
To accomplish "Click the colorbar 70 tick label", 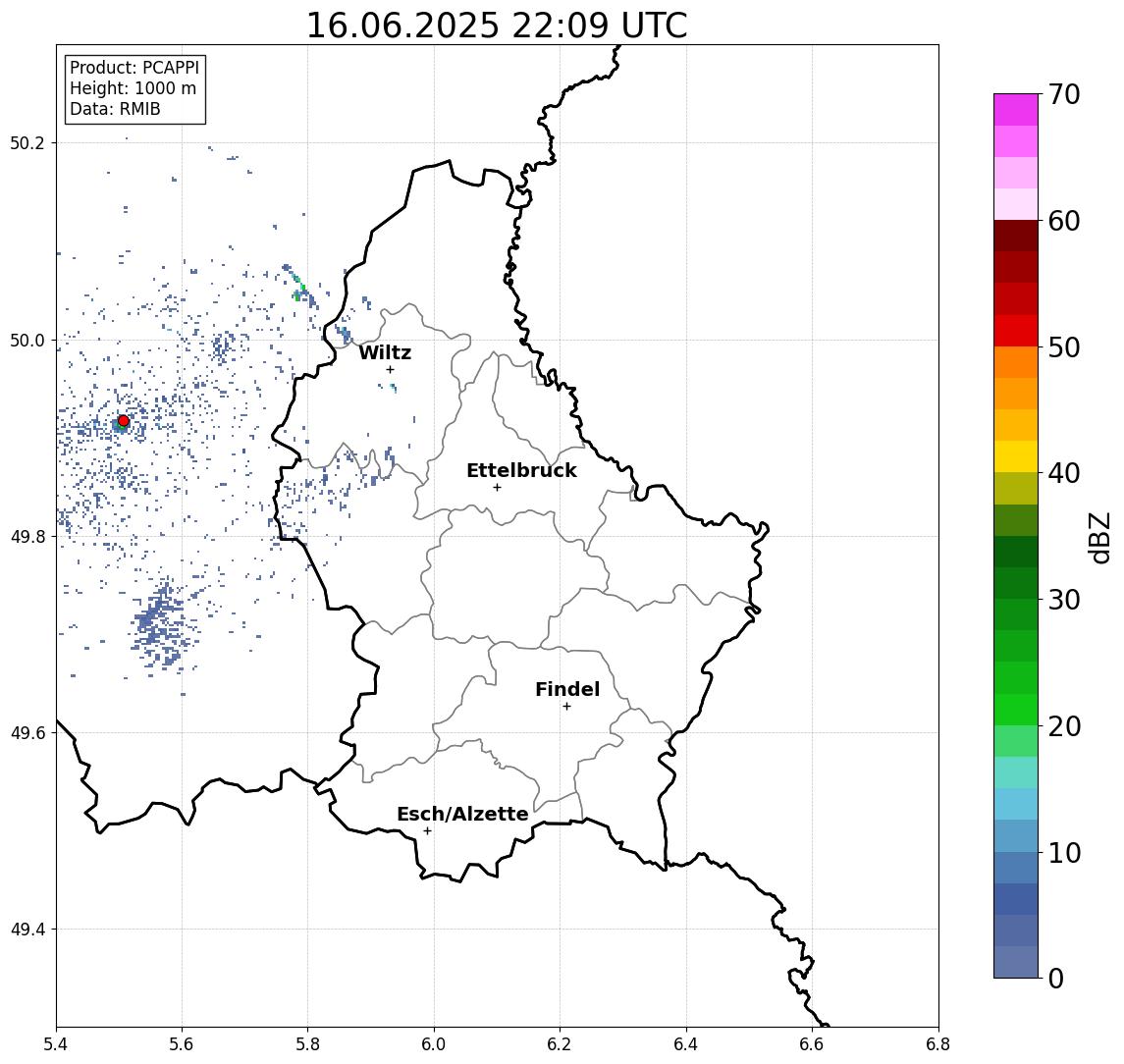I will click(x=1064, y=94).
